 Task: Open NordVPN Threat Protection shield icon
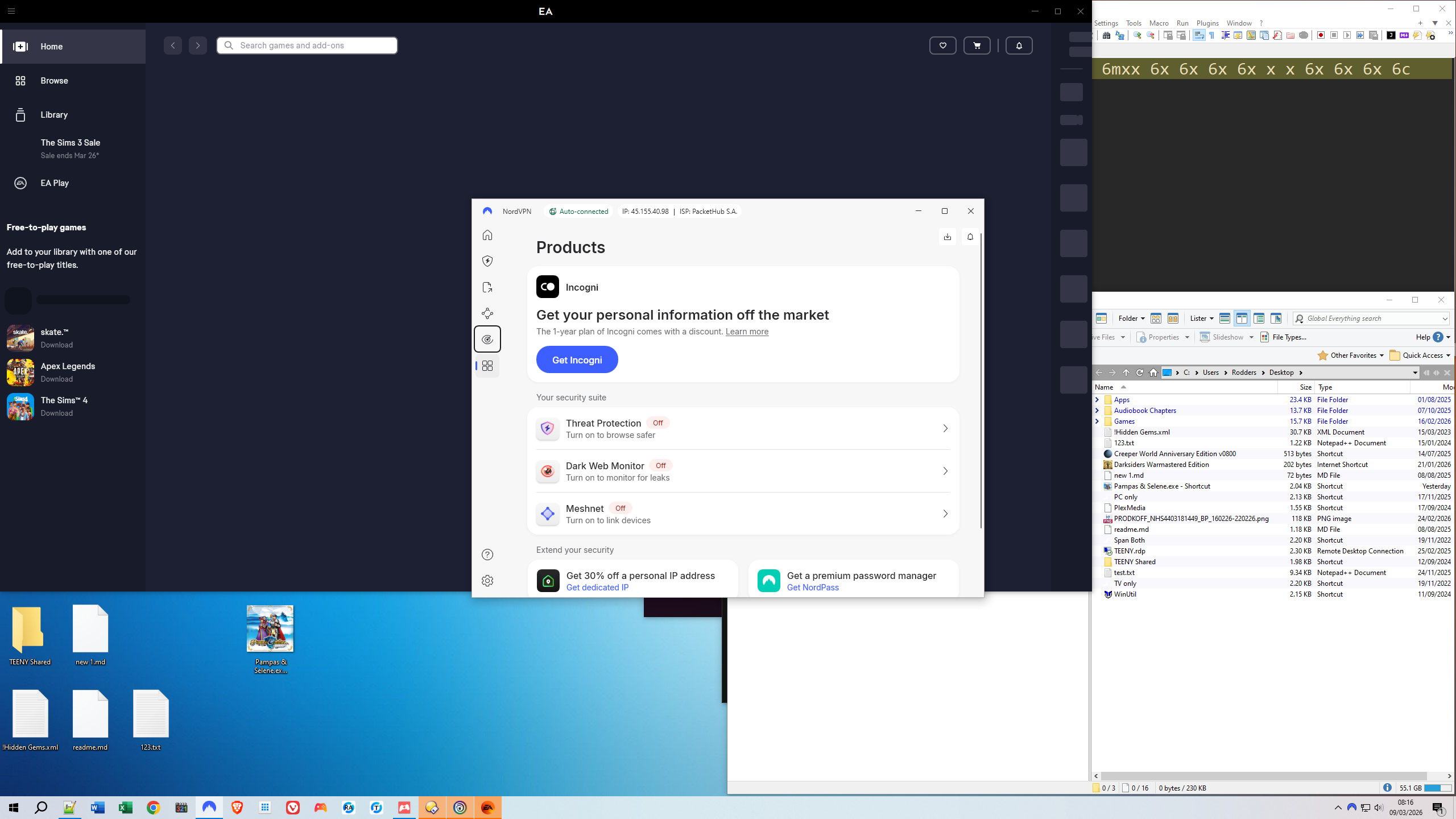pyautogui.click(x=487, y=261)
